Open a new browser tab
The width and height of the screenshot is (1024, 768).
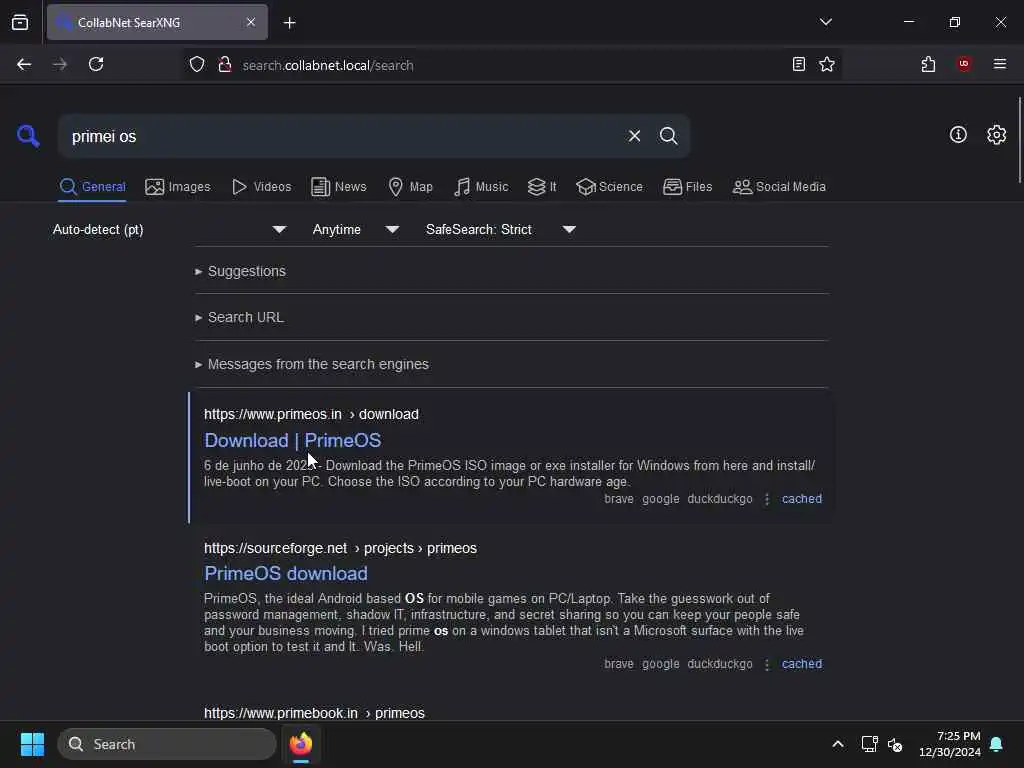tap(290, 22)
